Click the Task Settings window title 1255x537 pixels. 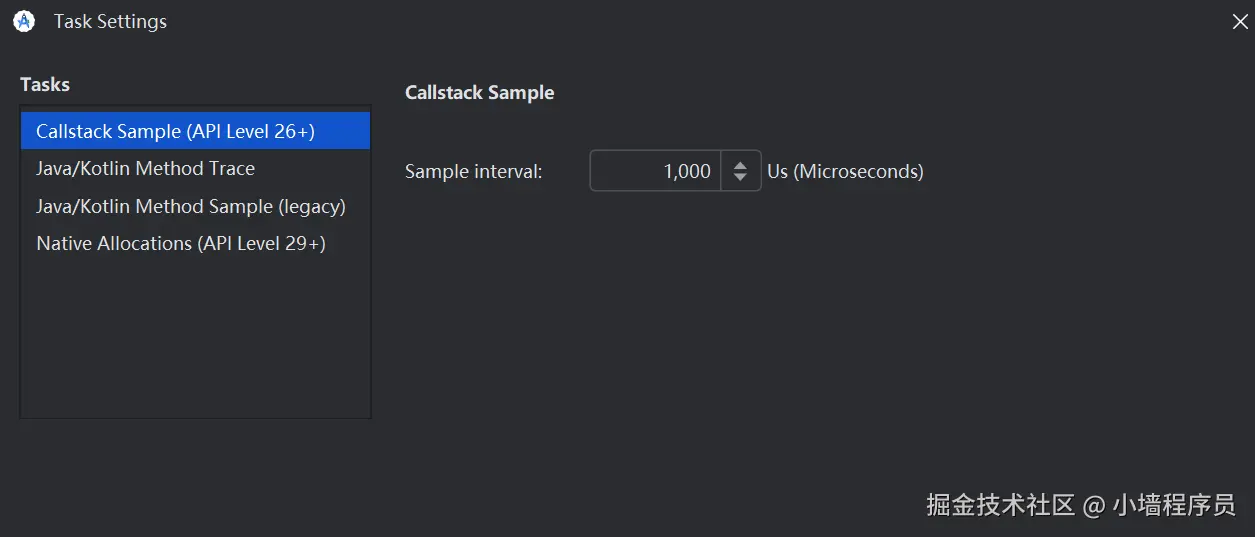coord(110,21)
